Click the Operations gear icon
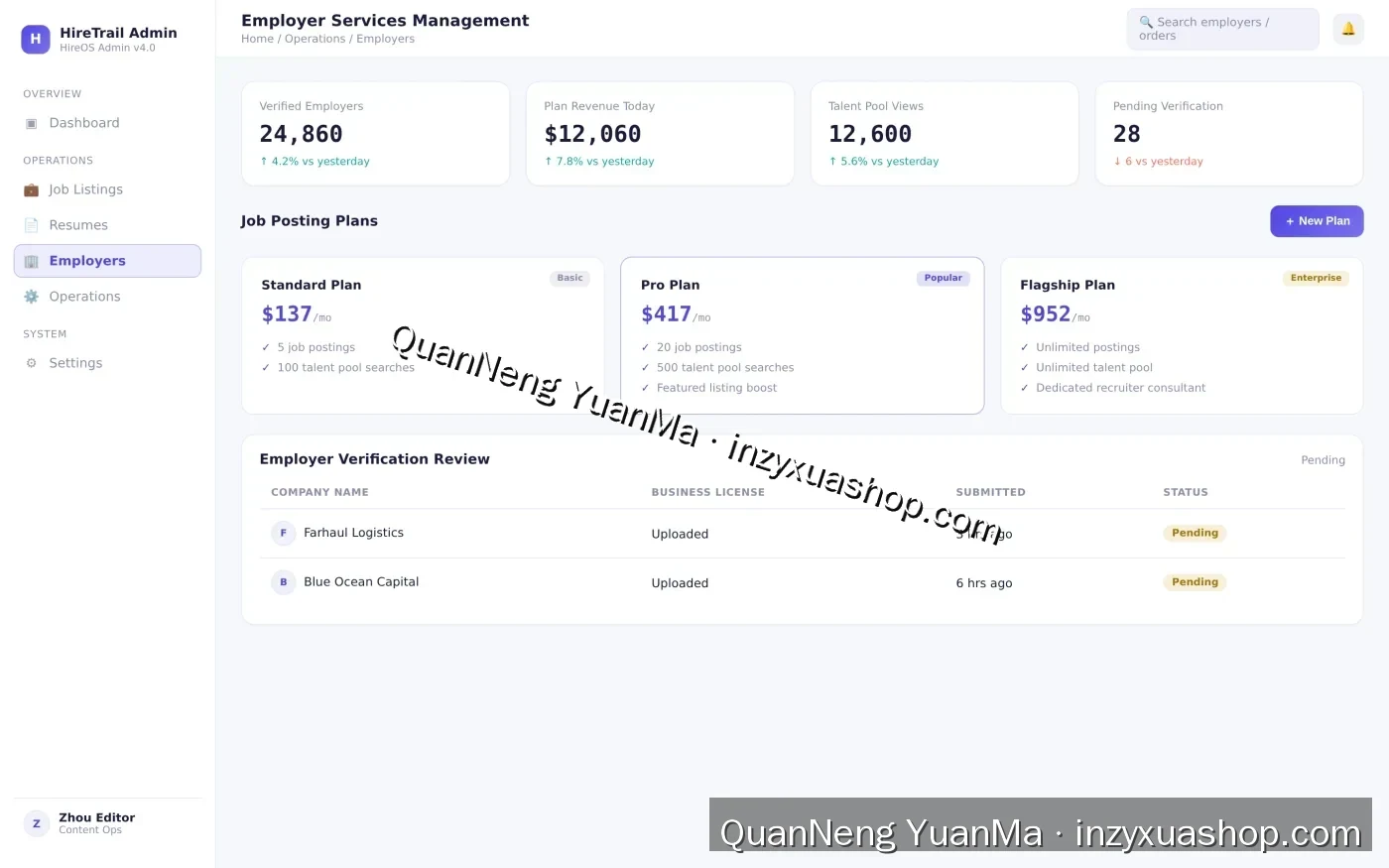The image size is (1389, 868). click(x=31, y=297)
